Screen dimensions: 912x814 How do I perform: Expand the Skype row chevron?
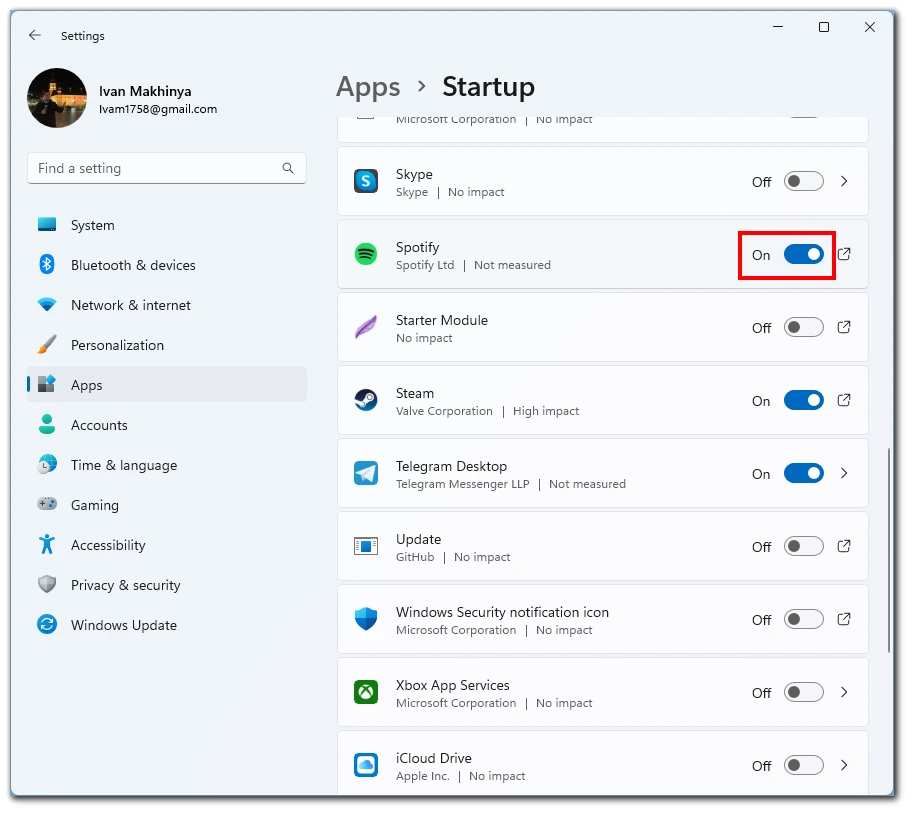844,181
